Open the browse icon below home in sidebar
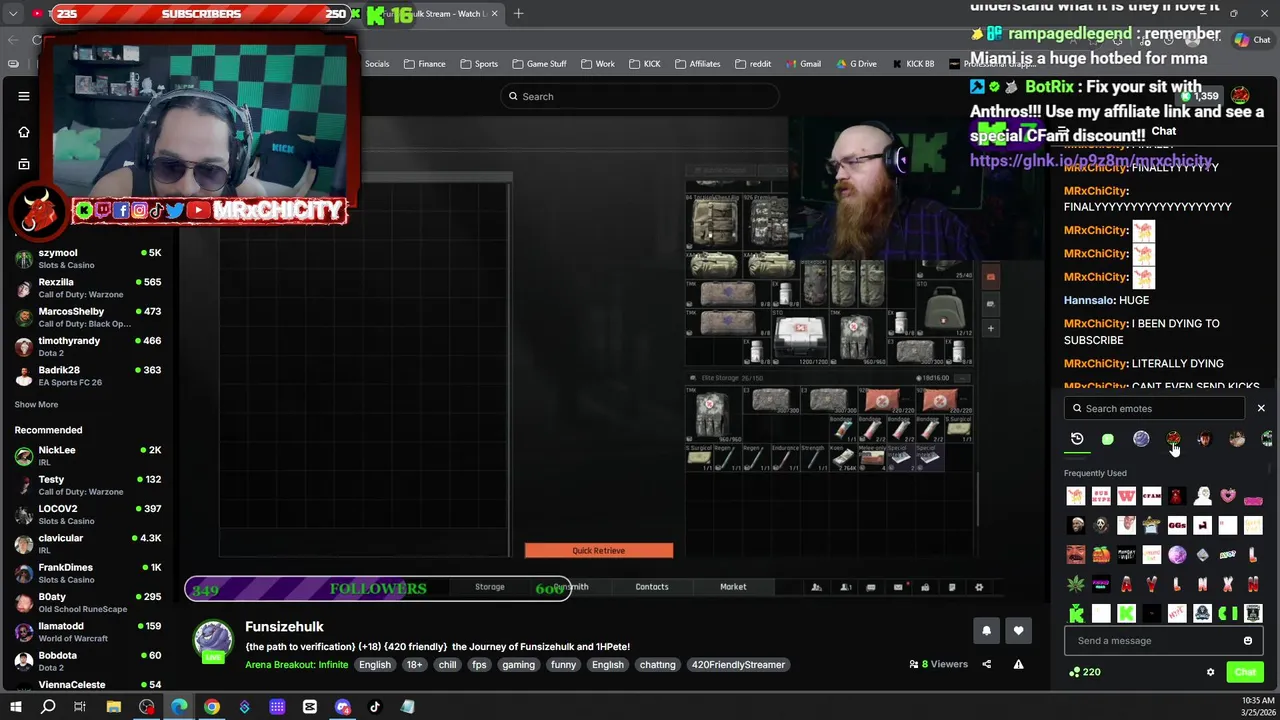 (x=24, y=164)
